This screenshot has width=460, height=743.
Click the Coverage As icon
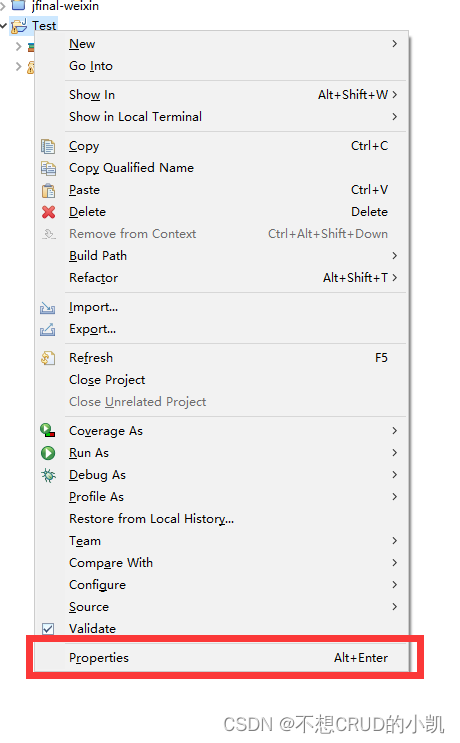point(48,431)
